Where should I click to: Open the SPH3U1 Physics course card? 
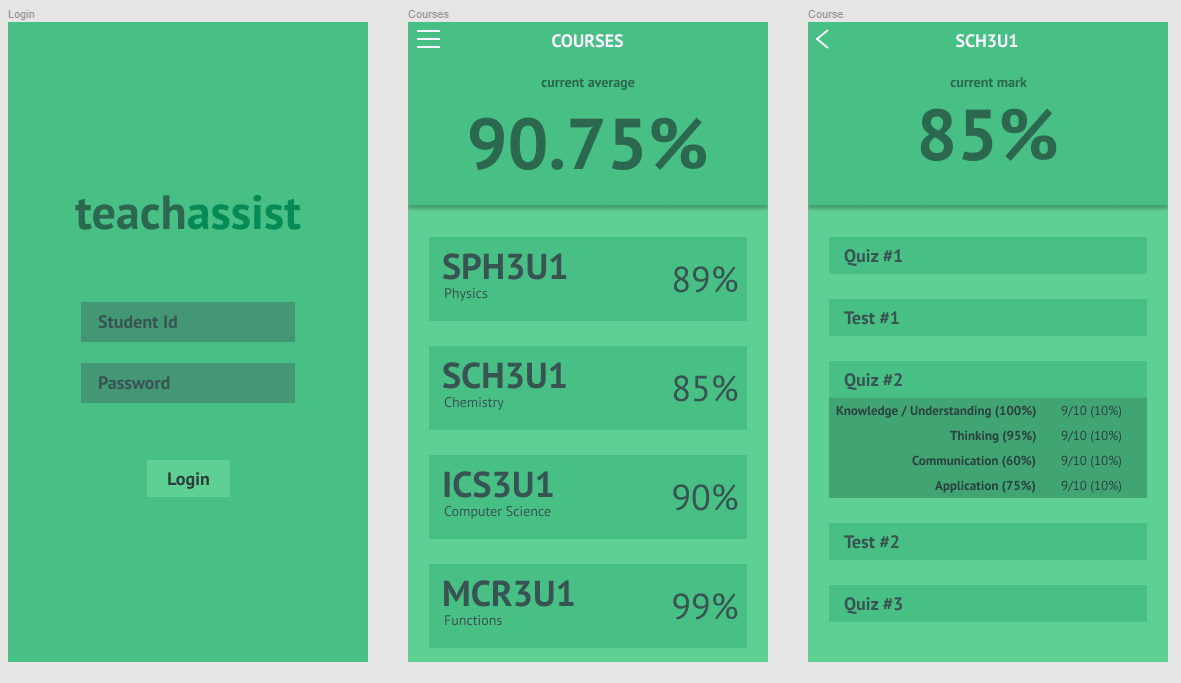pyautogui.click(x=587, y=279)
